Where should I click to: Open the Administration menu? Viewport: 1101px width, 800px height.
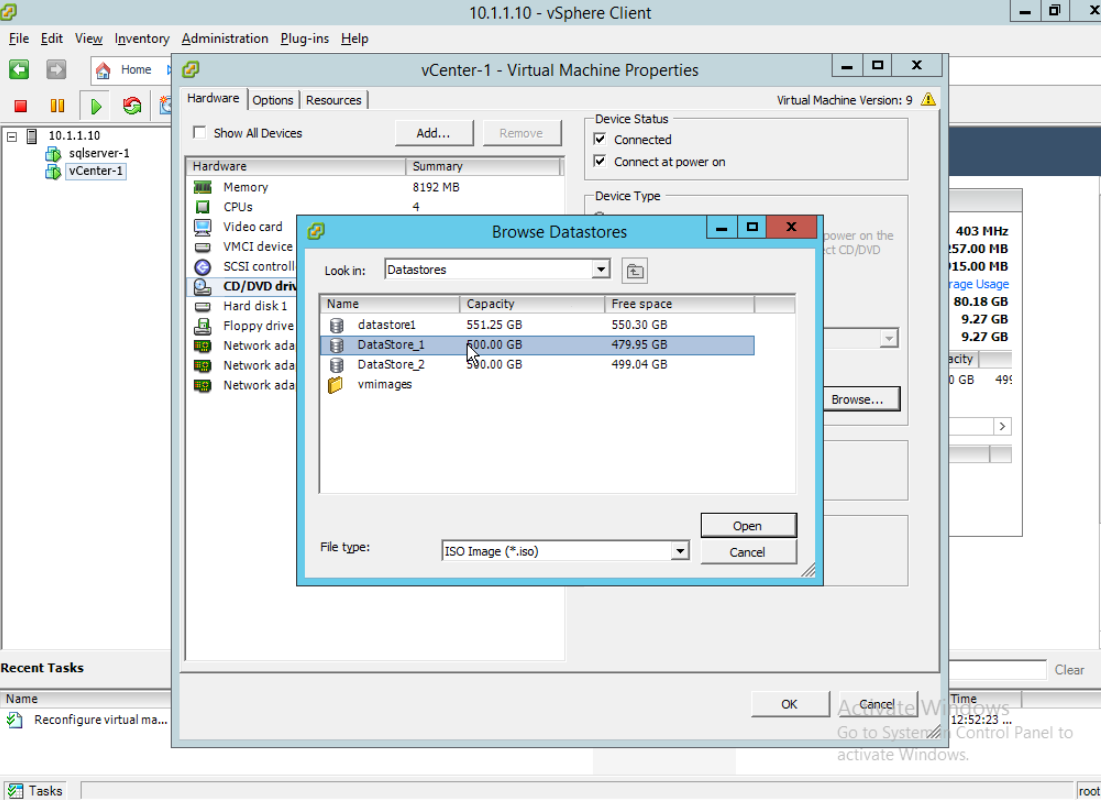tap(225, 39)
